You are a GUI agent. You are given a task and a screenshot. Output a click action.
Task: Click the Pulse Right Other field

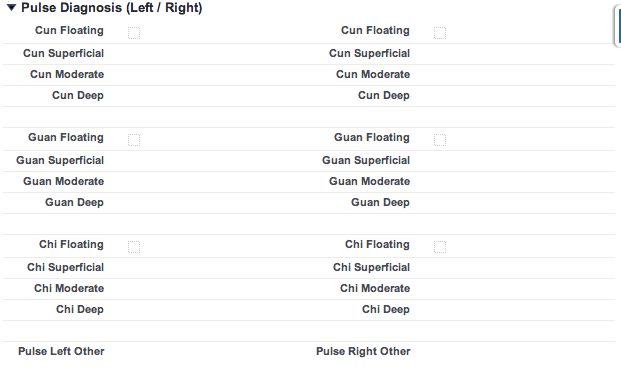point(515,352)
